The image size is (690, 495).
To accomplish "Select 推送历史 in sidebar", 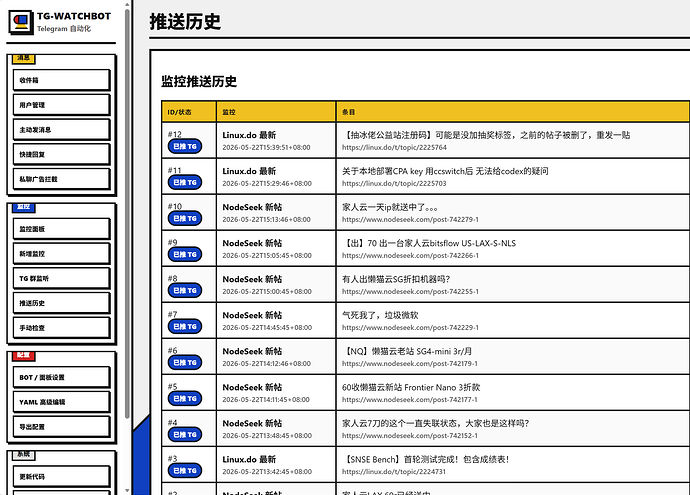I will tap(61, 303).
